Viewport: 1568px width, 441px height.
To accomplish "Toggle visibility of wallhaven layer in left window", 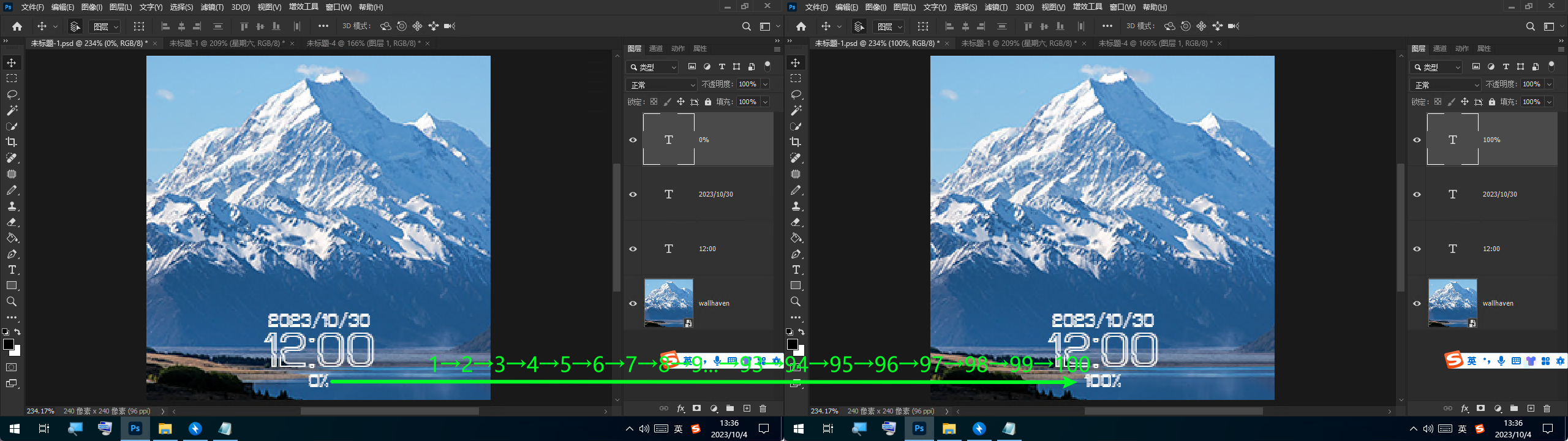I will (x=633, y=303).
